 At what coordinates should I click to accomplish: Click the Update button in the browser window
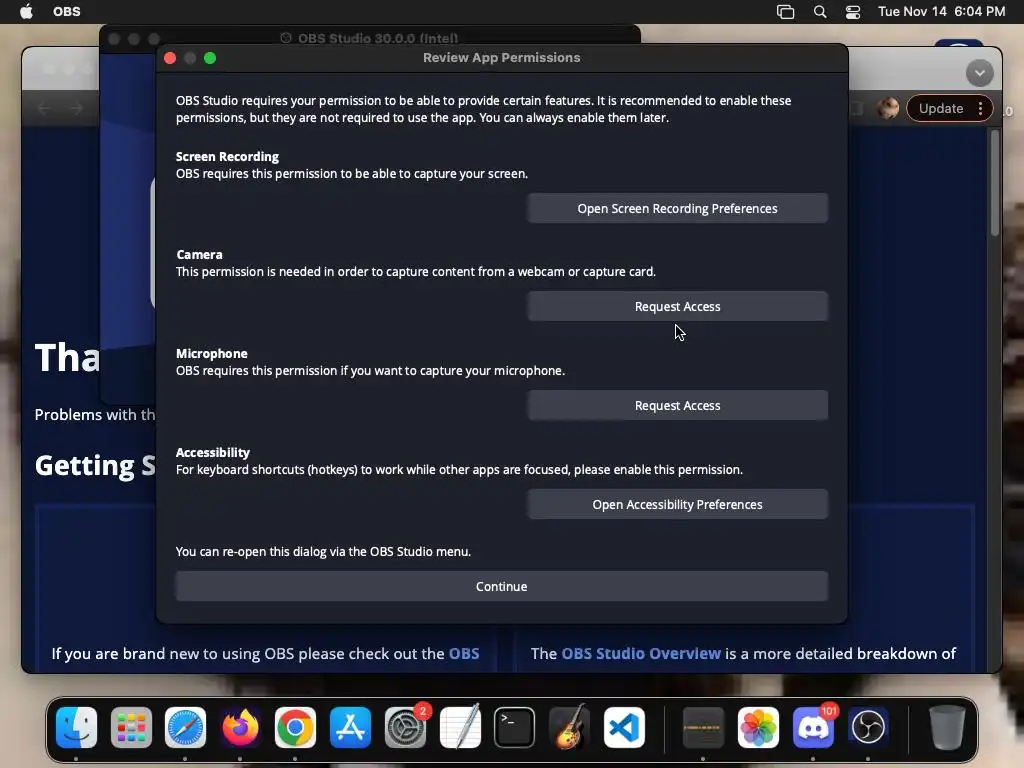(x=940, y=108)
